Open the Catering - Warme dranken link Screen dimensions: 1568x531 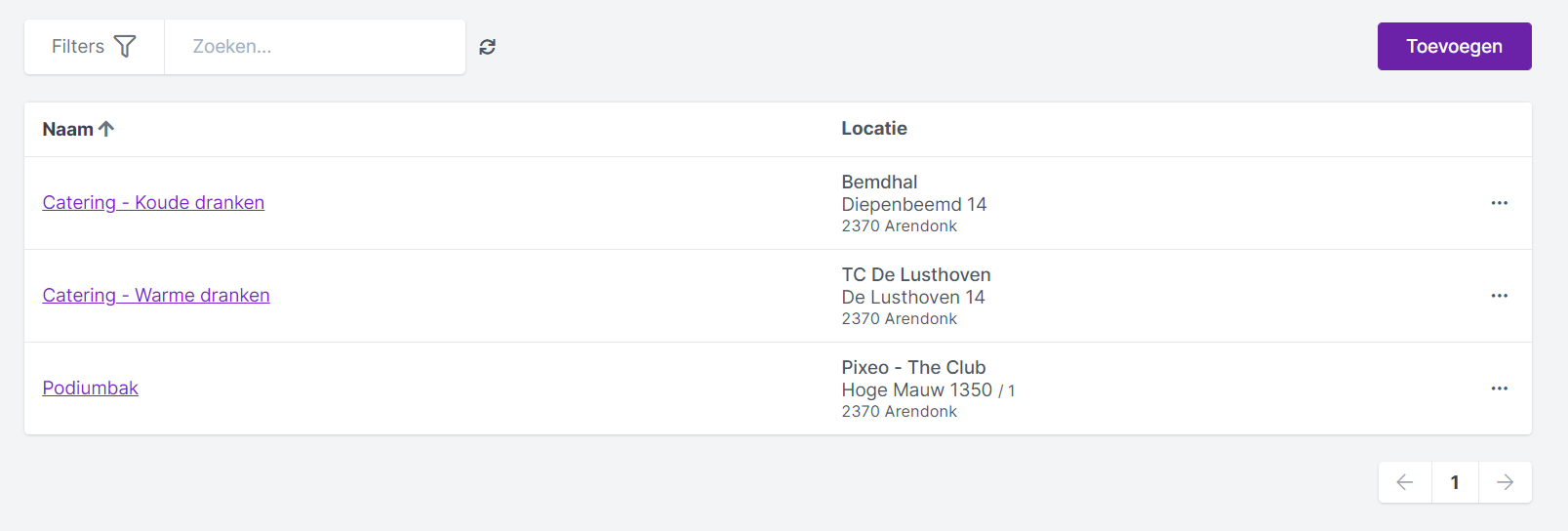pos(156,295)
